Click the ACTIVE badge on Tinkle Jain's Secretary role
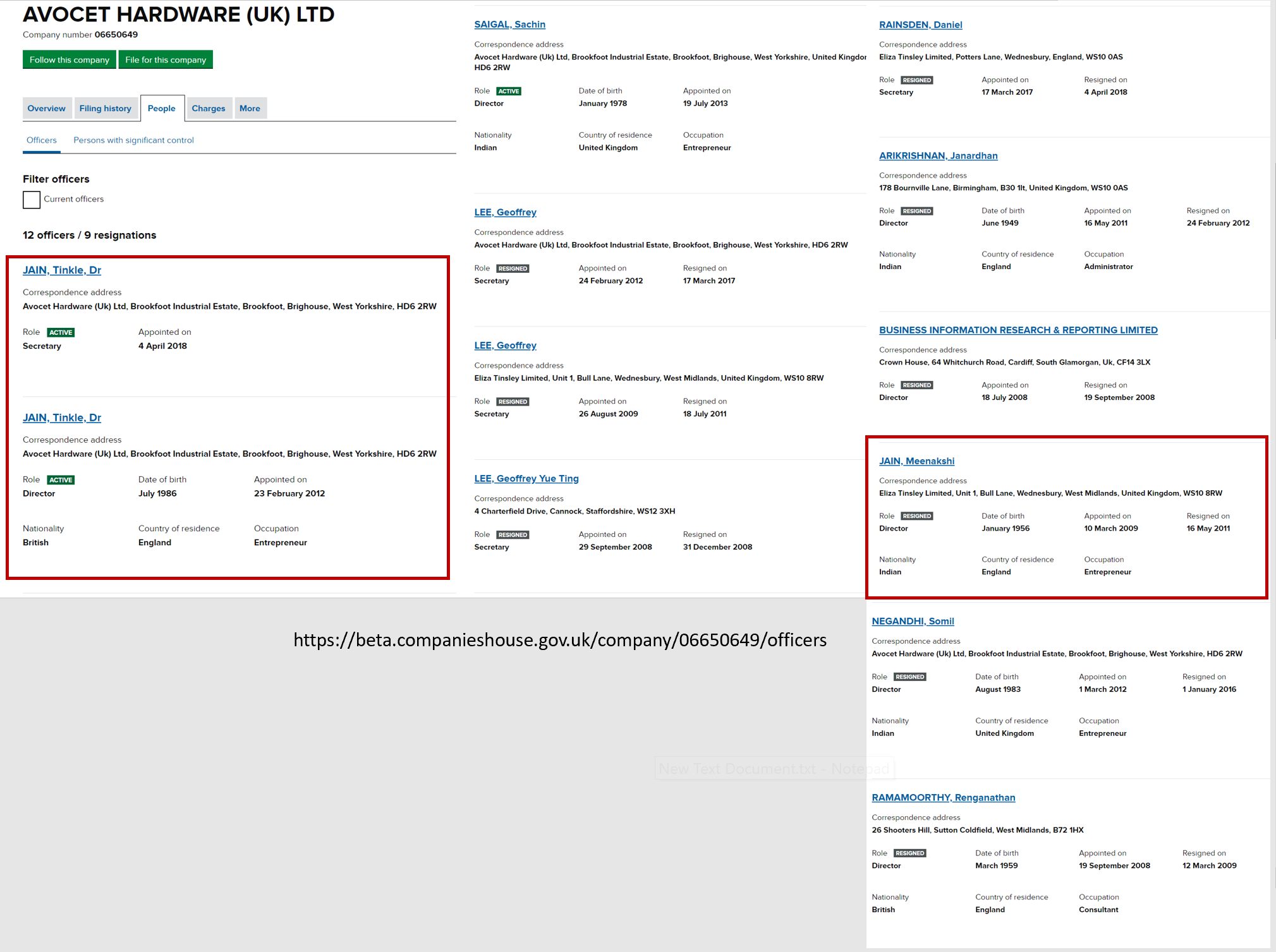 point(61,332)
